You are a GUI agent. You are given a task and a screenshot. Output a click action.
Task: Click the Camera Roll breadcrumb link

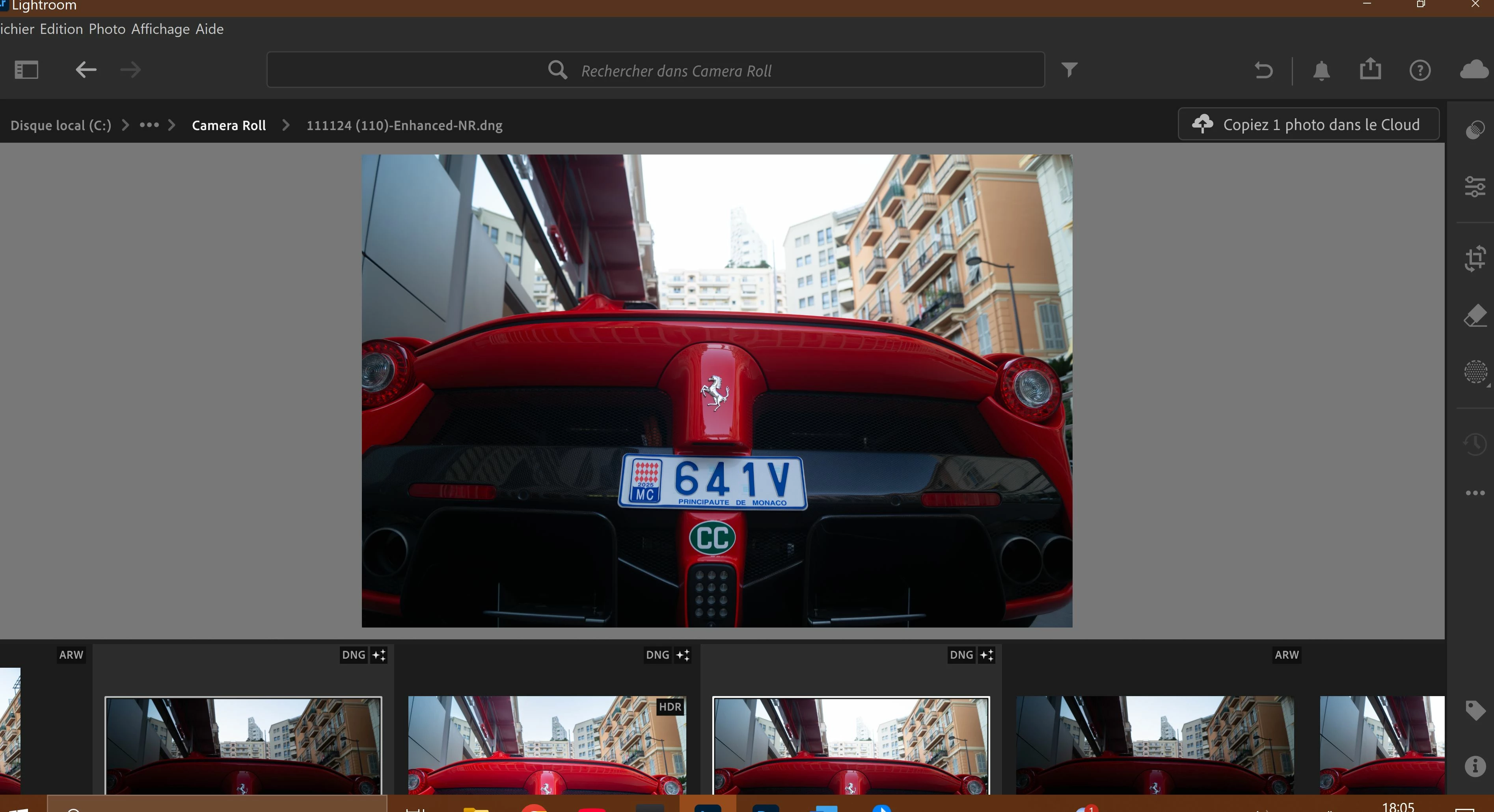coord(229,125)
